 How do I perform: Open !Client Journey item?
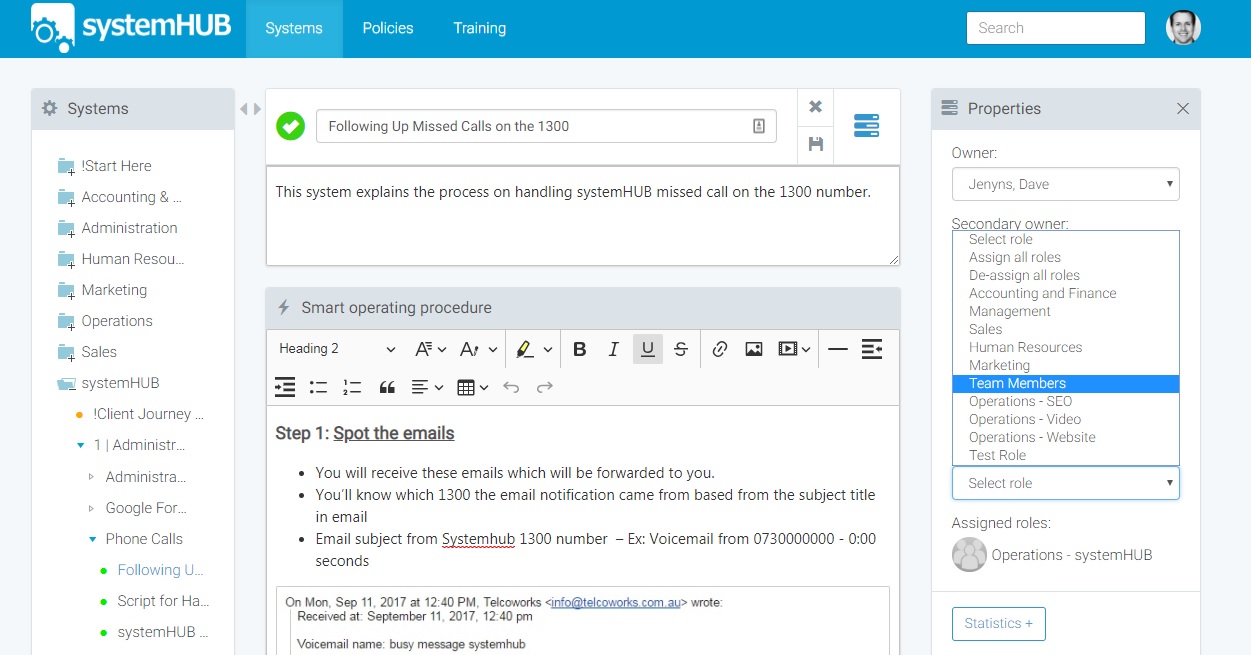149,414
